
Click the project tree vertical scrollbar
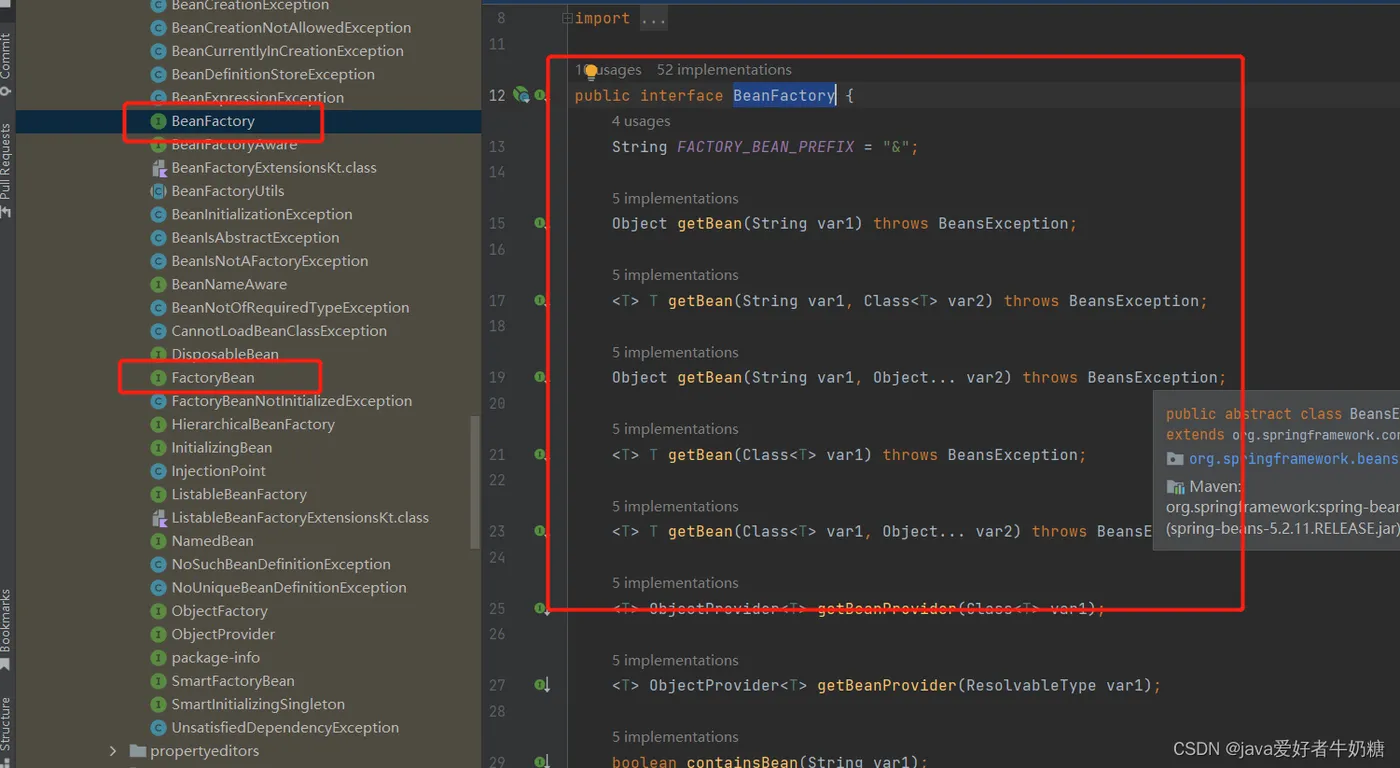[475, 482]
